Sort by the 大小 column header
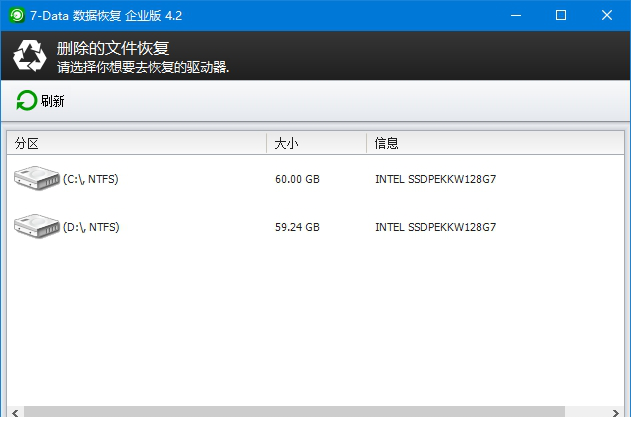631x433 pixels. coord(316,143)
